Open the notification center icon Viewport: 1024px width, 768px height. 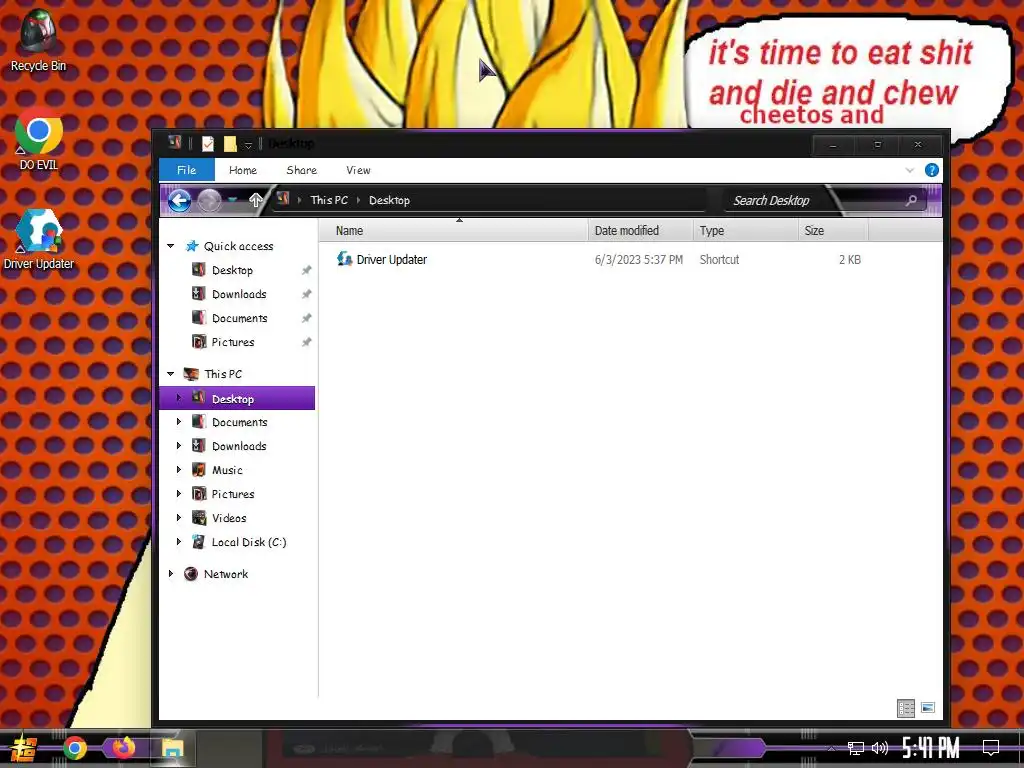click(991, 748)
